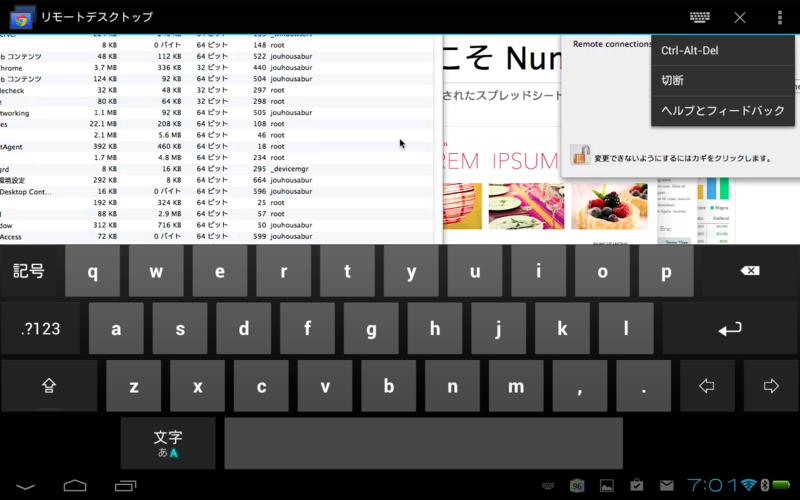Screen dimensions: 800x500
Task: Open the picture notification icon in system bar
Action: 607,485
